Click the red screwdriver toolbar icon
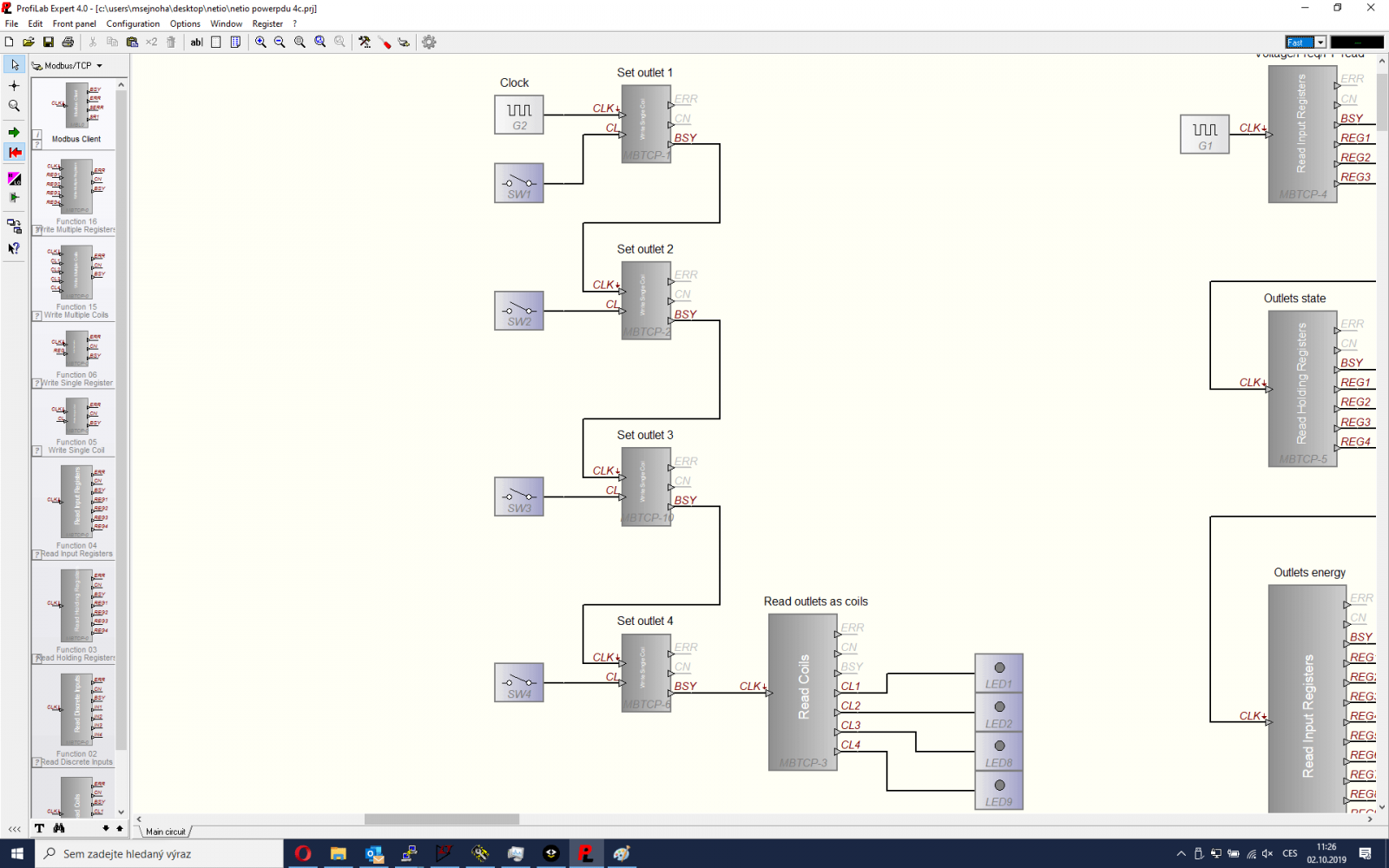This screenshot has height=868, width=1389. 385,42
